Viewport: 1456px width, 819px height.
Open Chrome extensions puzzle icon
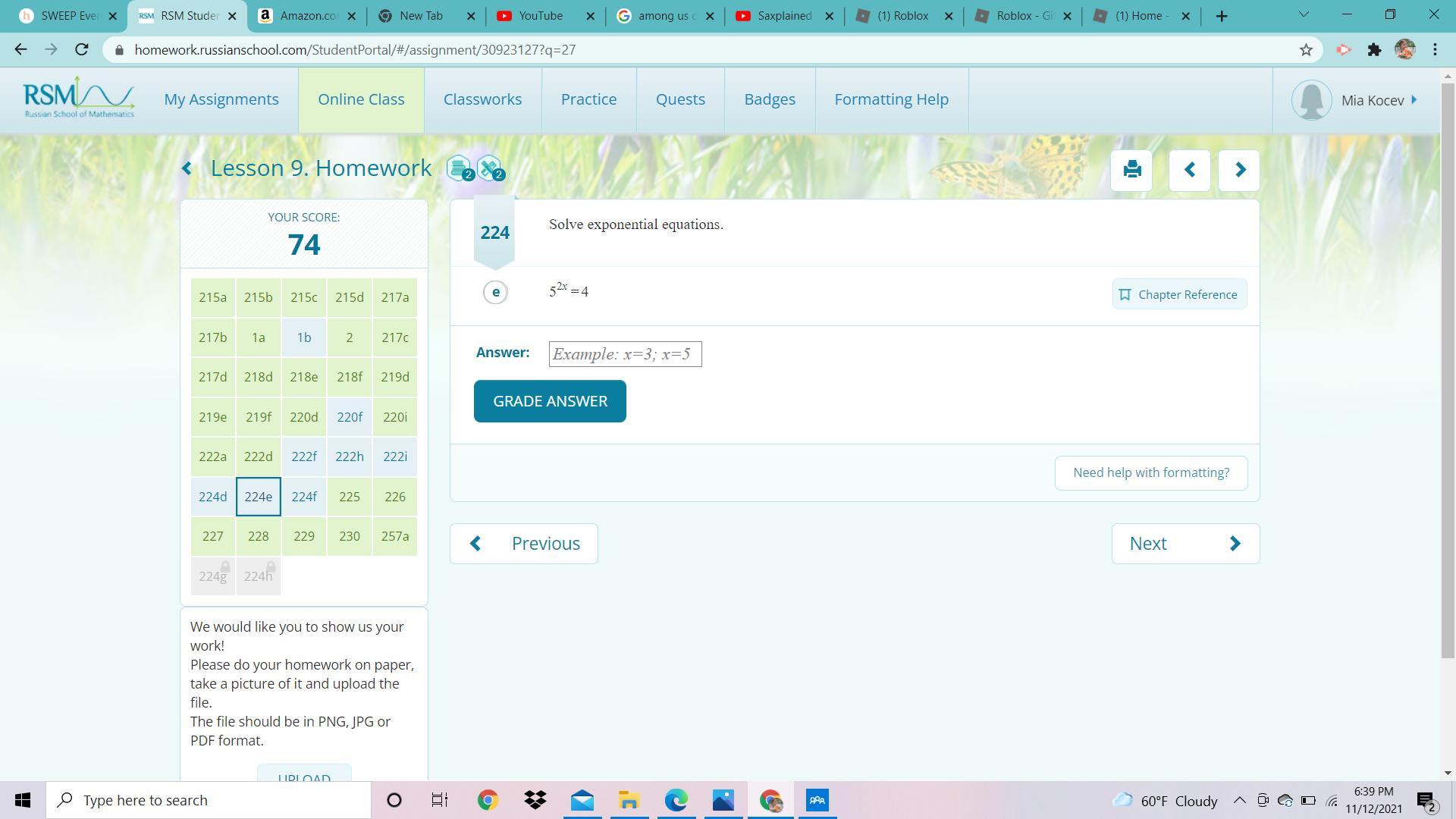click(1374, 50)
